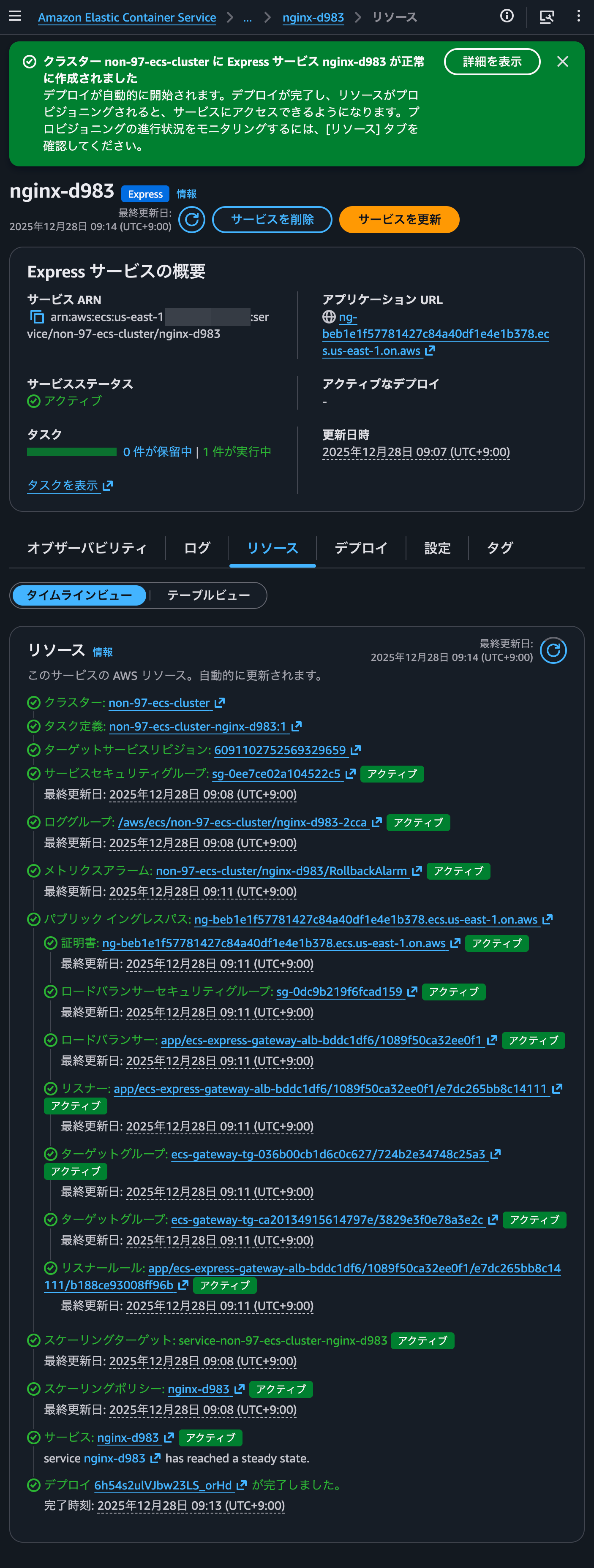Dismiss the green success banner

(x=562, y=62)
